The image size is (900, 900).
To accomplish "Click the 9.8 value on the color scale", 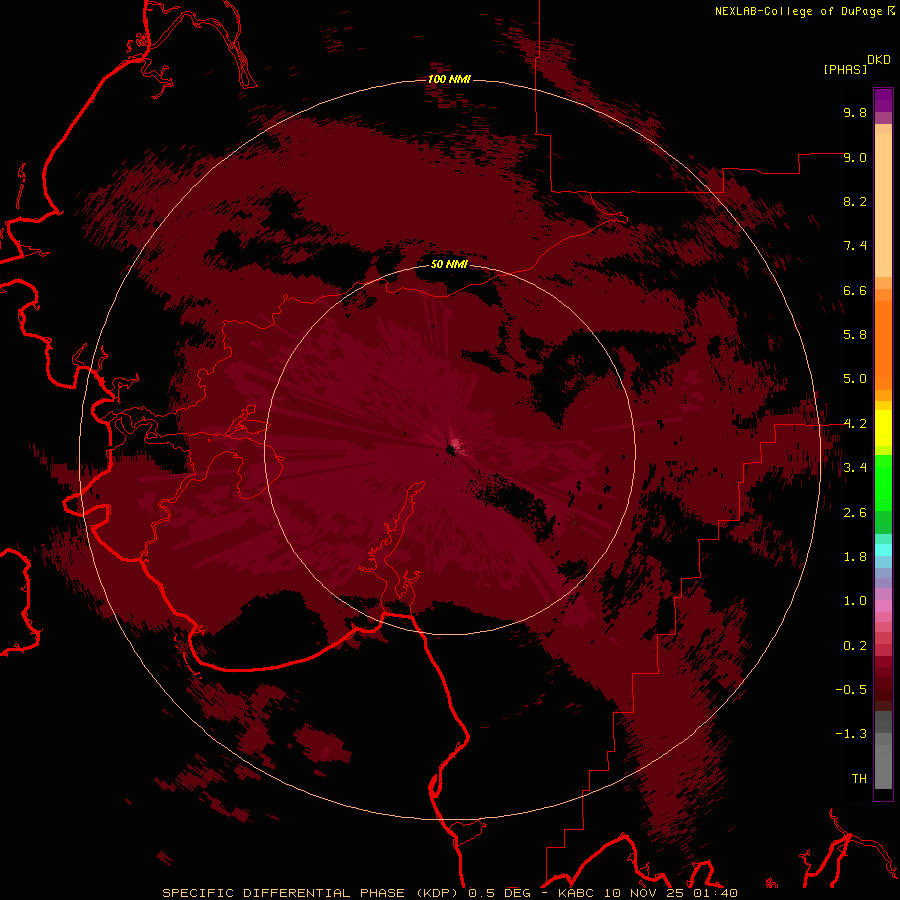I will (x=855, y=112).
